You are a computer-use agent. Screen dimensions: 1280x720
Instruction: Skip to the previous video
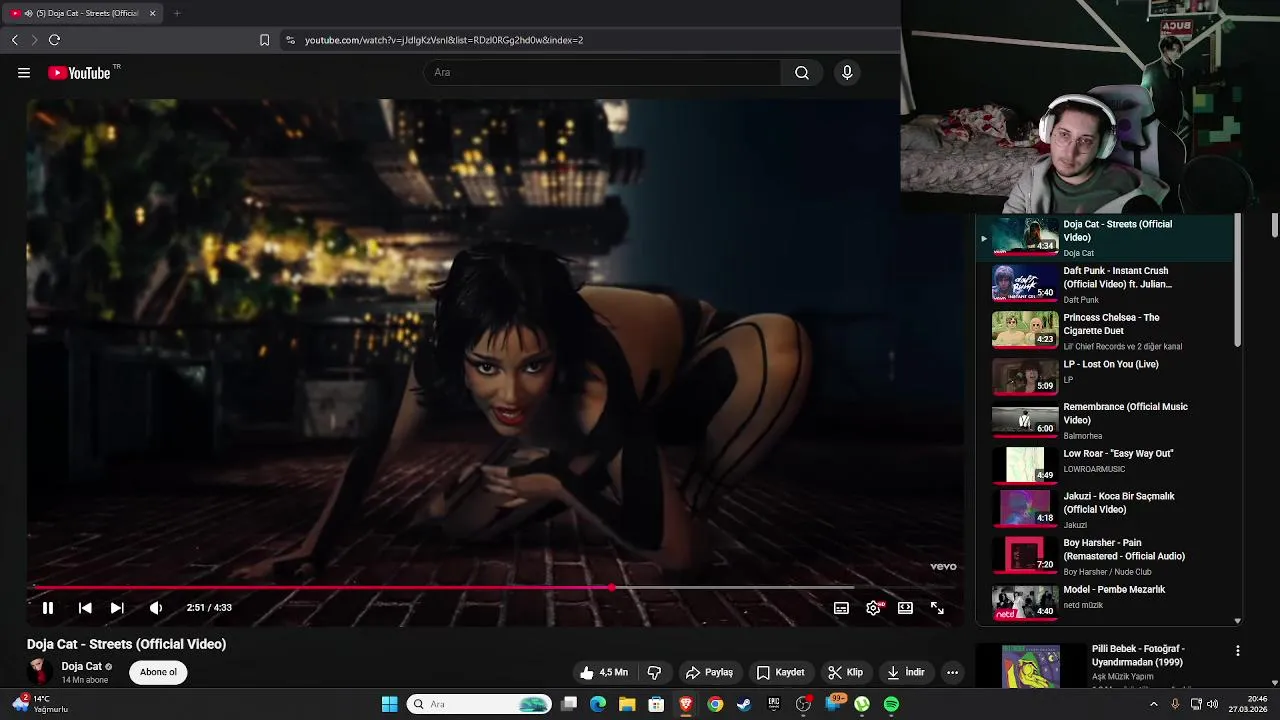[85, 608]
